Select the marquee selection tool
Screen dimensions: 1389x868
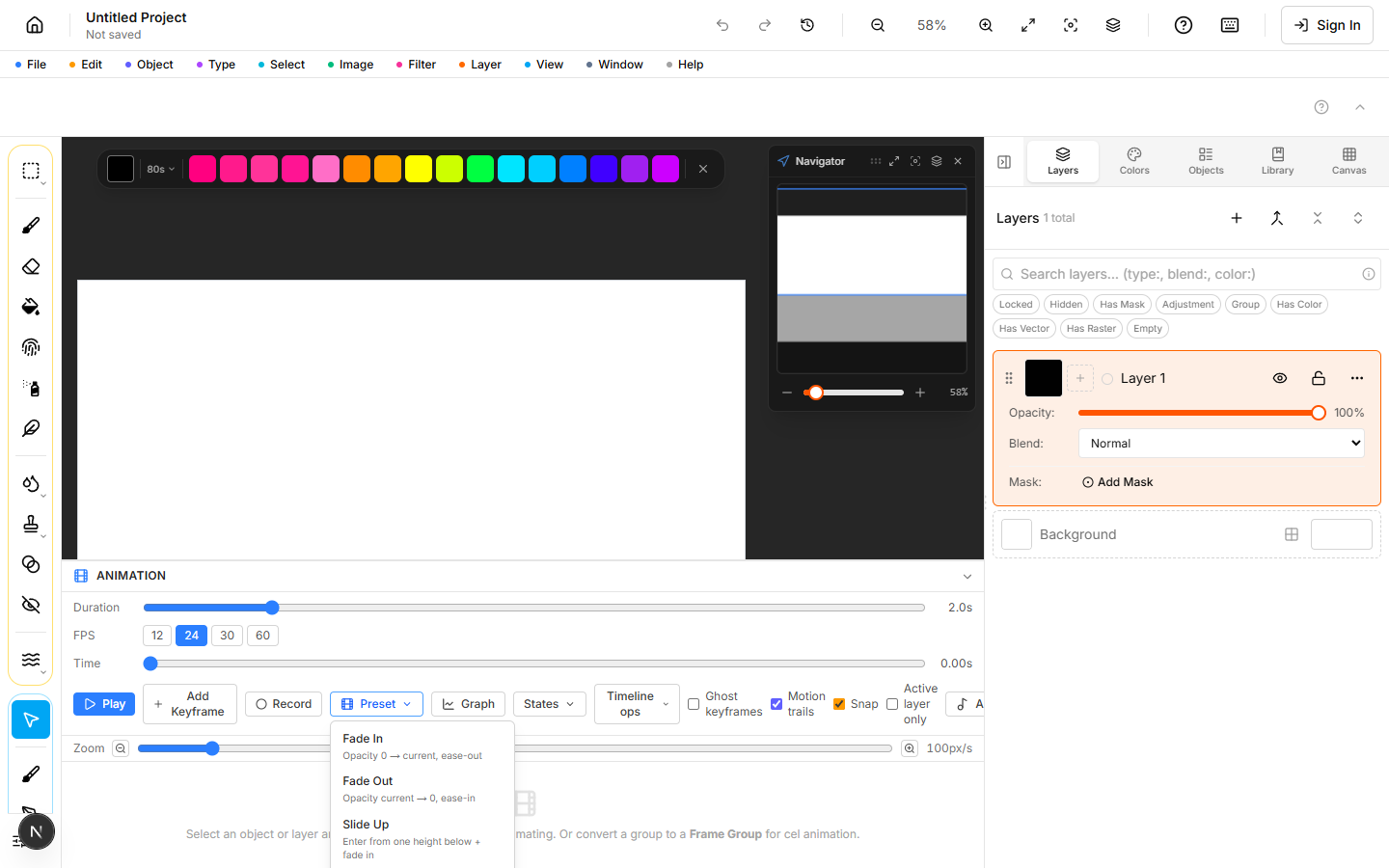pyautogui.click(x=31, y=171)
